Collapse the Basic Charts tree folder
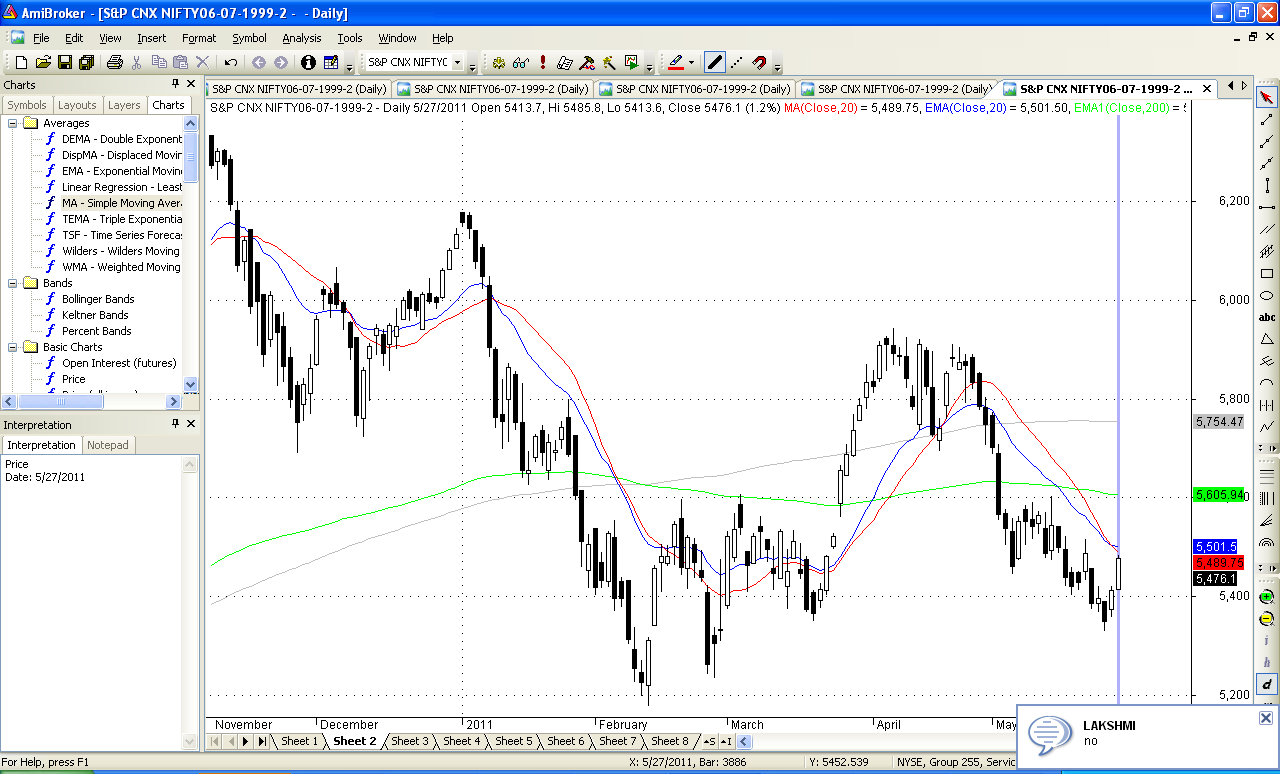This screenshot has width=1280, height=774. coord(13,347)
